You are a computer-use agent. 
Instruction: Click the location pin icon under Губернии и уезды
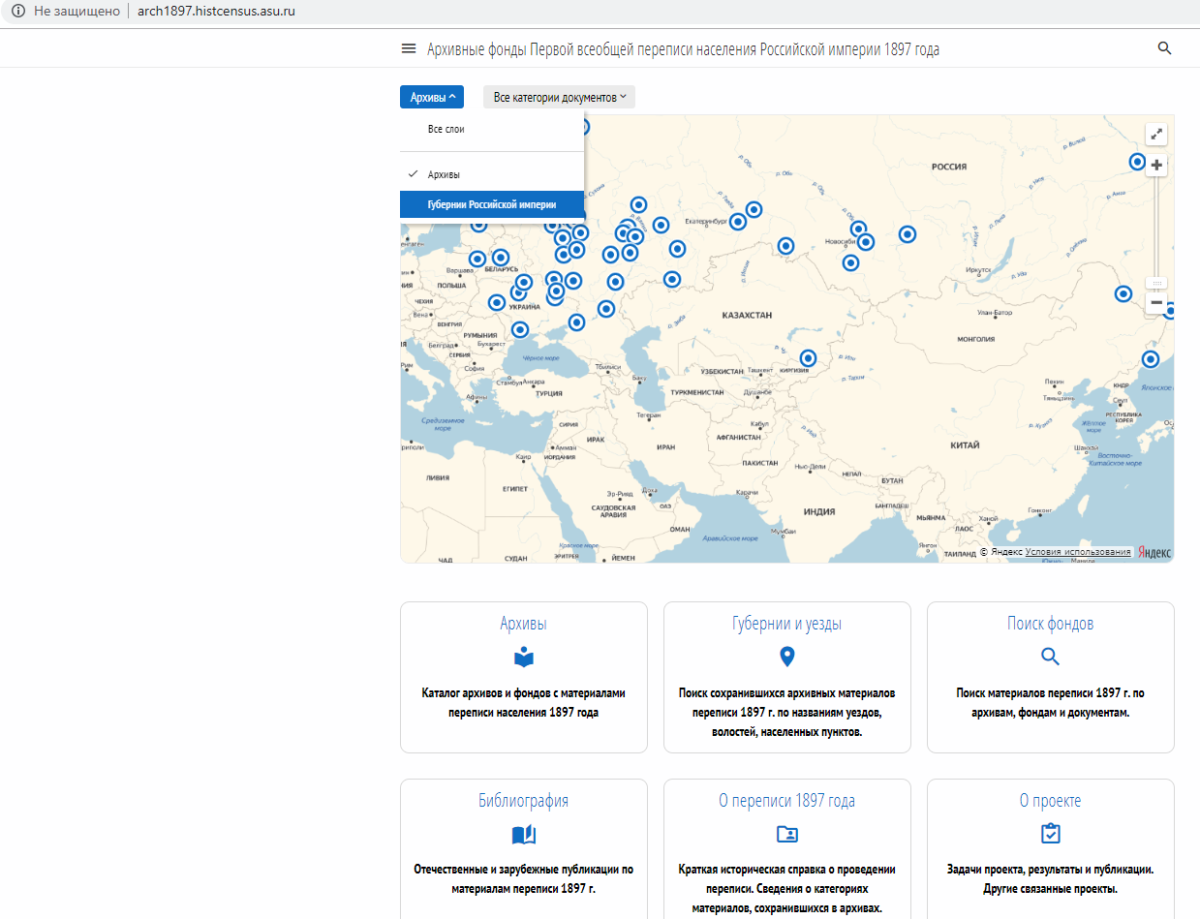point(787,657)
